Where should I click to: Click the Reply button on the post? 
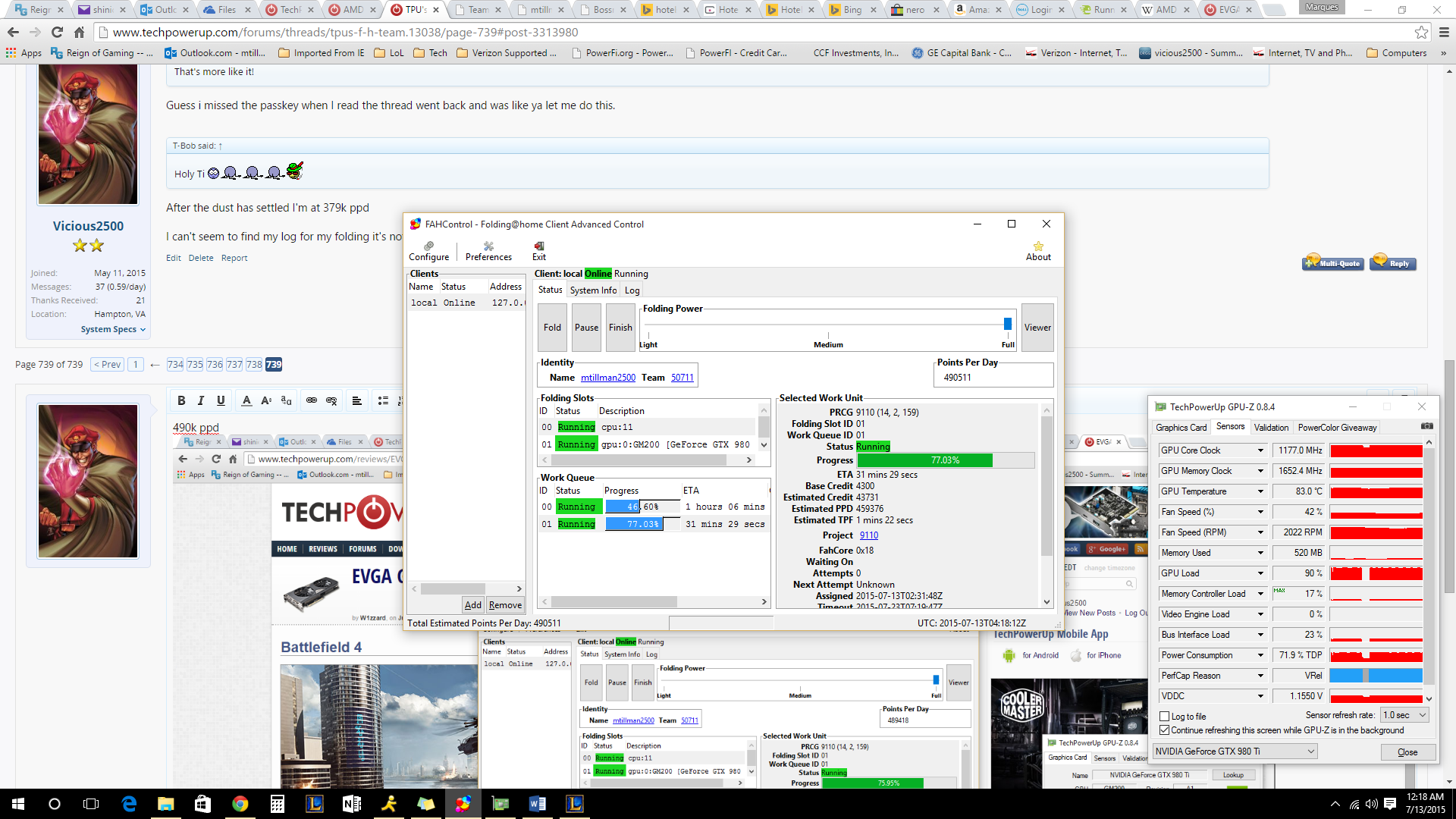[1393, 263]
